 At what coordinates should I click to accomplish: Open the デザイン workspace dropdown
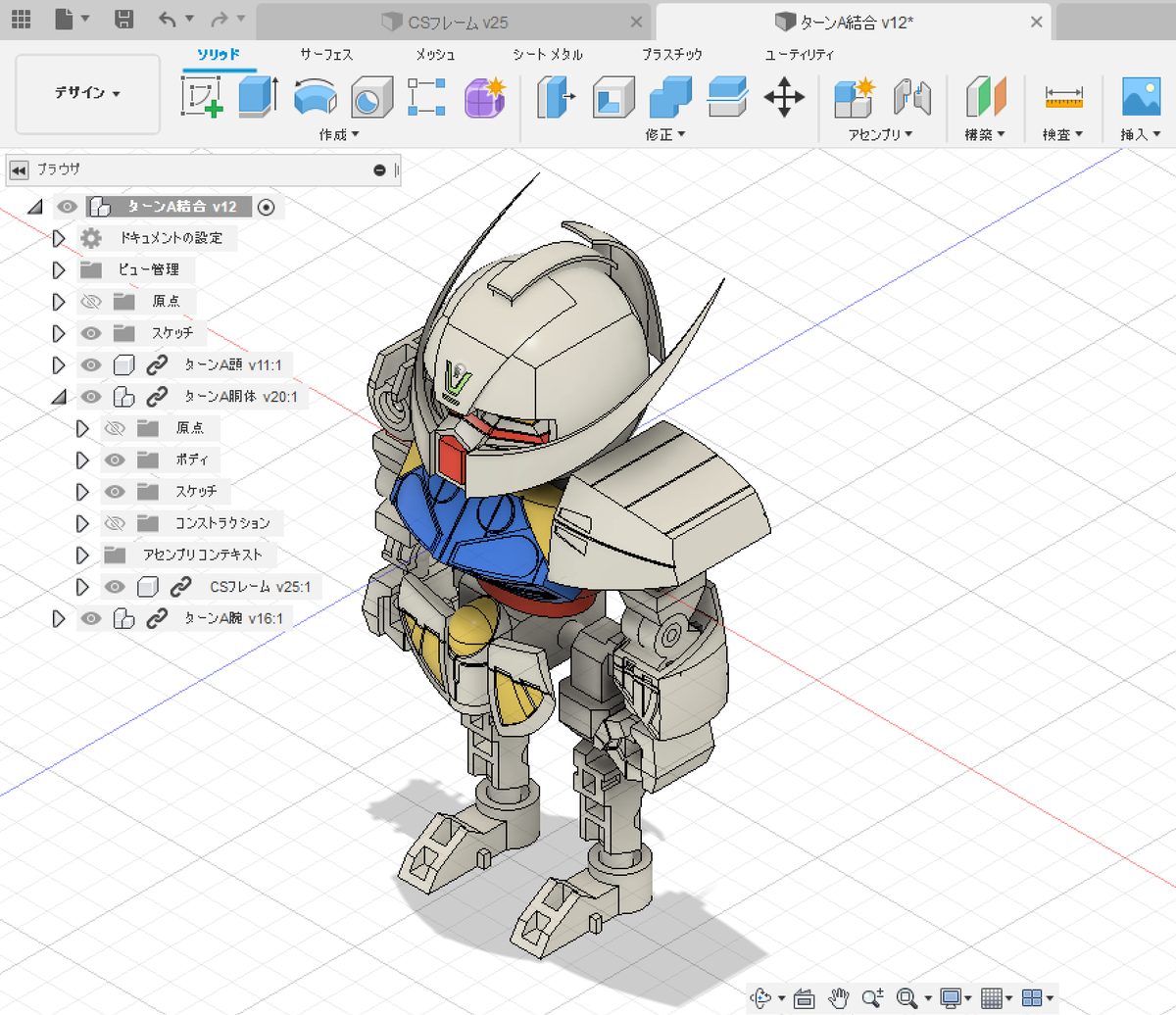[88, 94]
